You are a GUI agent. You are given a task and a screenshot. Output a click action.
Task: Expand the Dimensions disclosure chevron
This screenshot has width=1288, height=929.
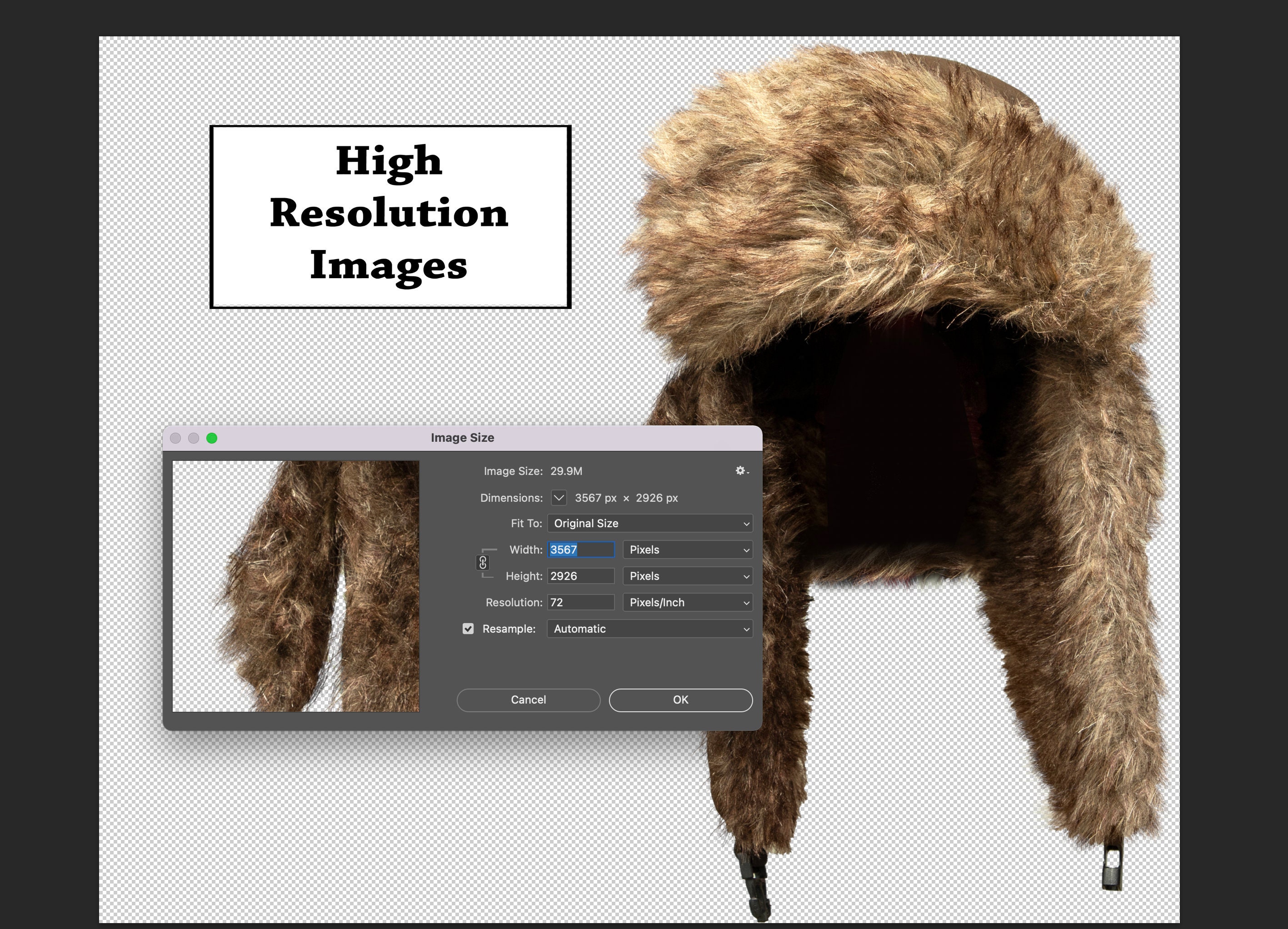pos(559,498)
